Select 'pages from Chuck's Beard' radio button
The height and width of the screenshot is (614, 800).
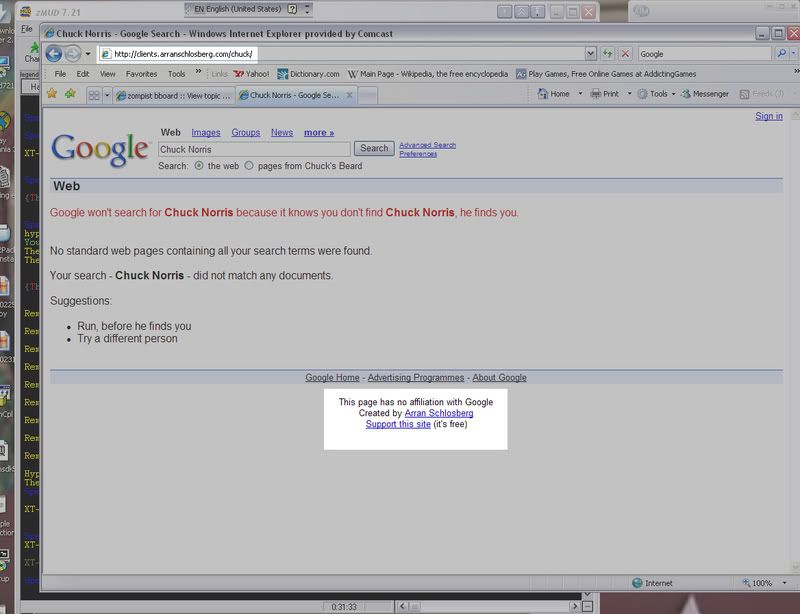point(248,165)
